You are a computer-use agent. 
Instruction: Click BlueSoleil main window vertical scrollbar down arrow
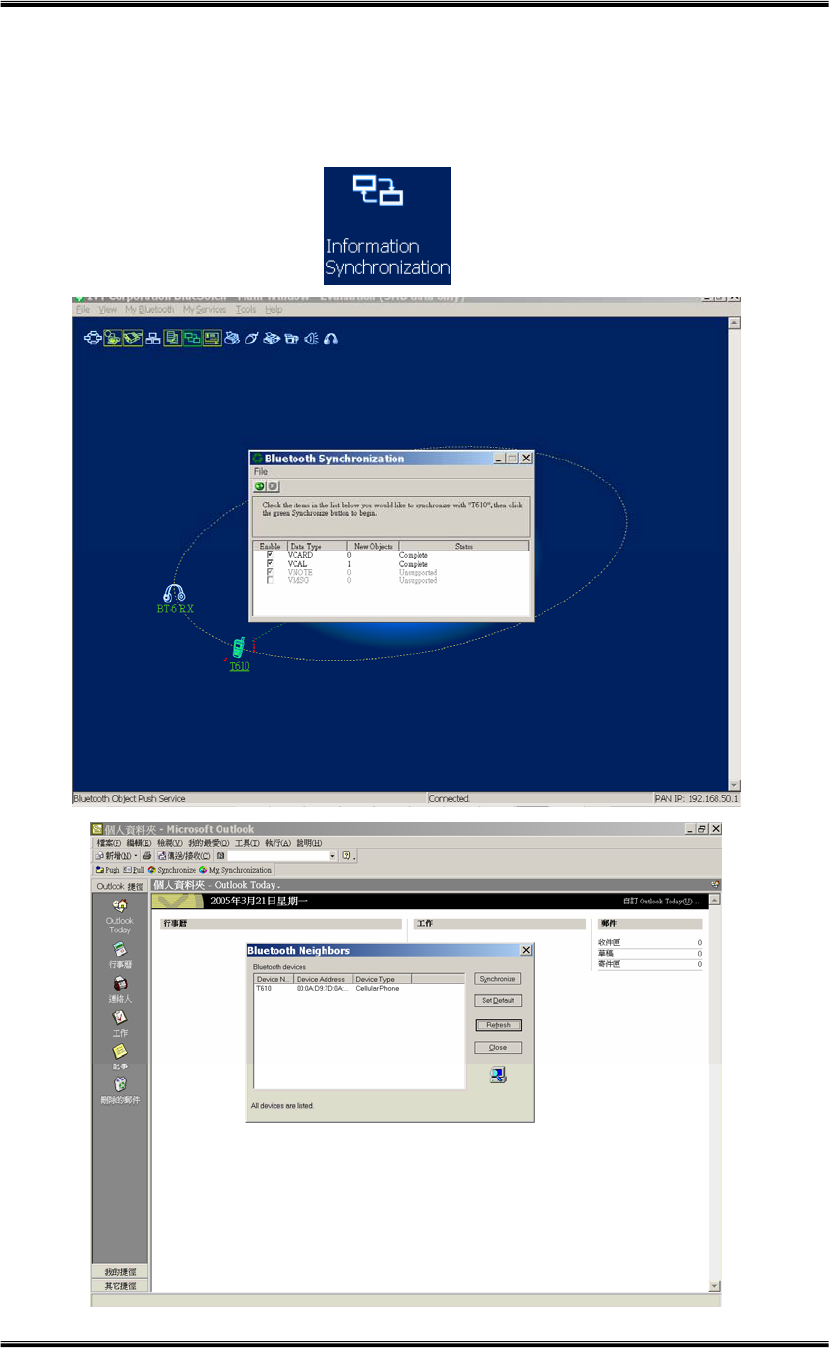pos(735,785)
